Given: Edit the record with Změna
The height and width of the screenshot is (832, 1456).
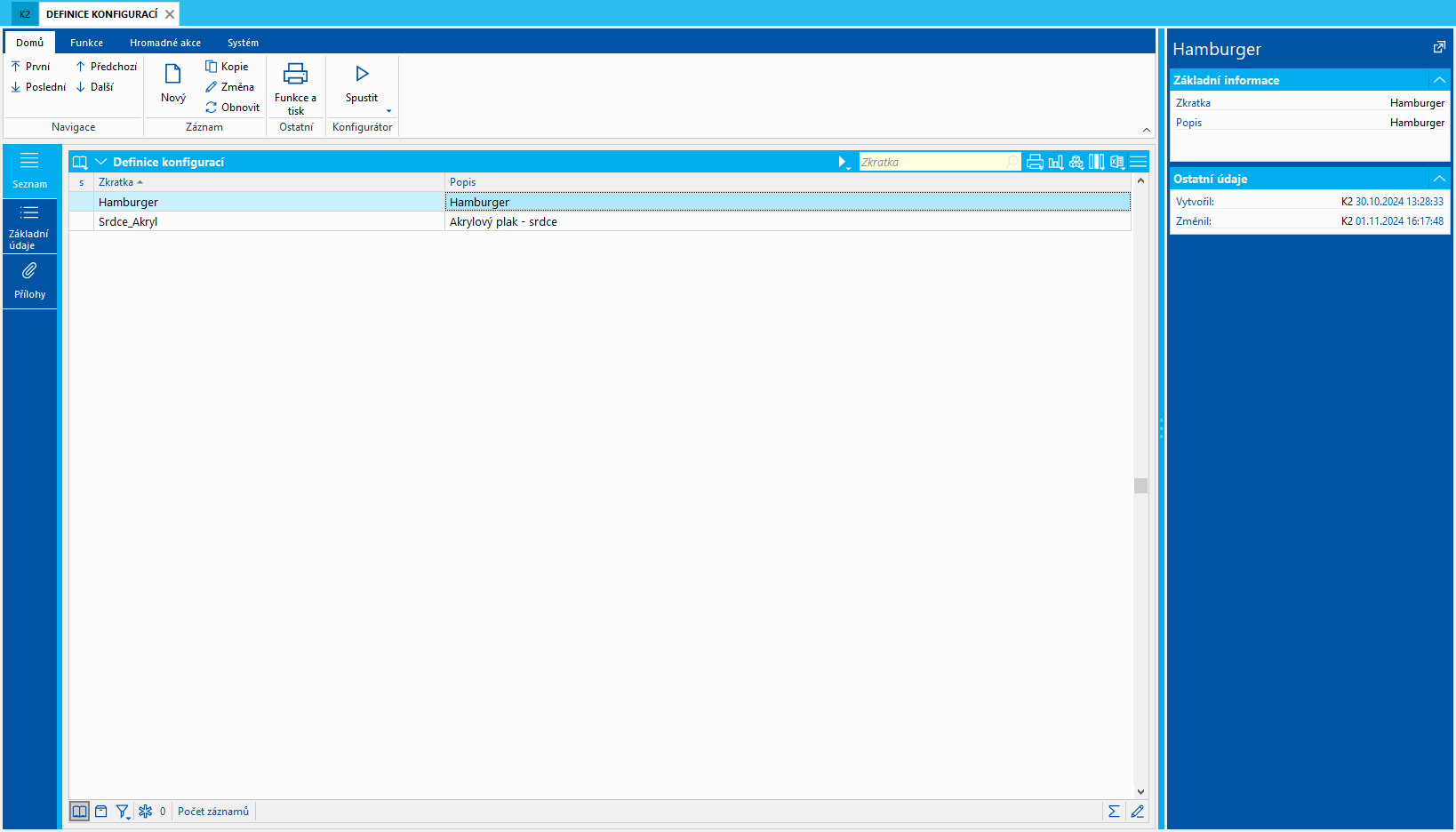Looking at the screenshot, I should coord(229,87).
